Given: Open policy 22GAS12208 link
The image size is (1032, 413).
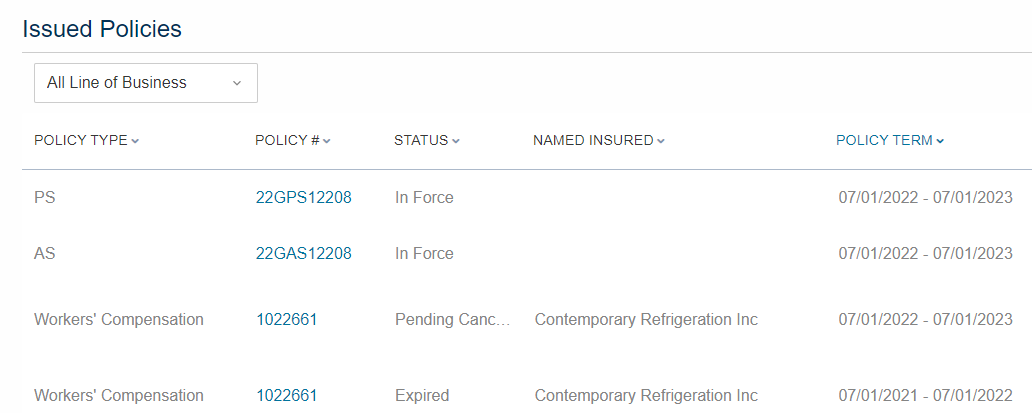Looking at the screenshot, I should [303, 253].
